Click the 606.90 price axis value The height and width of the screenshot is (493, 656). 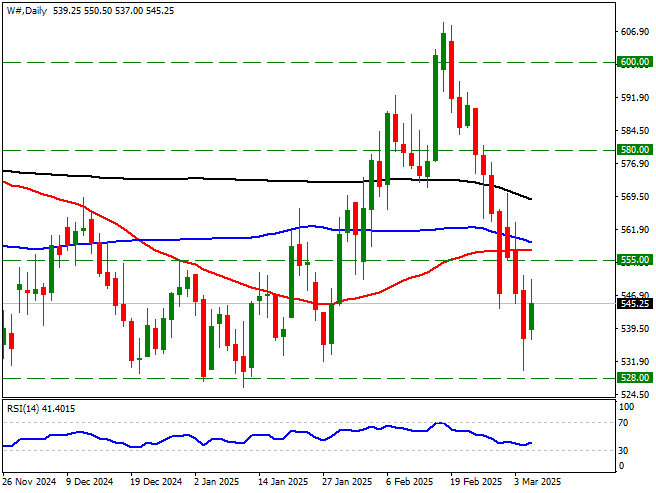(635, 32)
